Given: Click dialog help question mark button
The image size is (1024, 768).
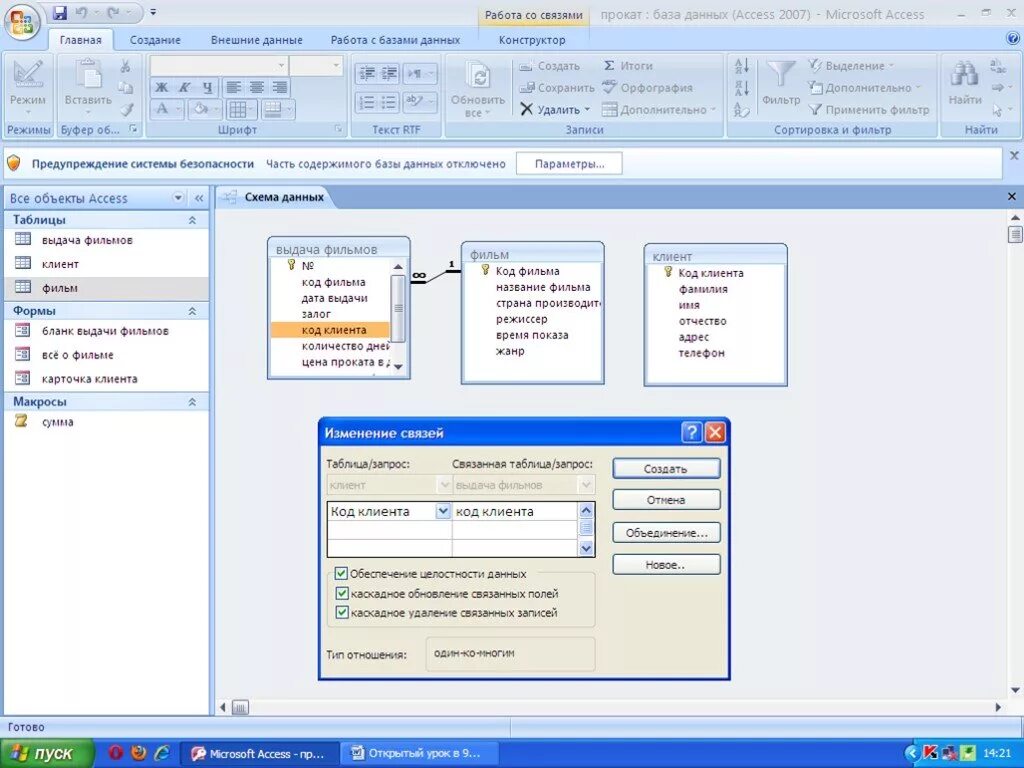Looking at the screenshot, I should click(692, 432).
